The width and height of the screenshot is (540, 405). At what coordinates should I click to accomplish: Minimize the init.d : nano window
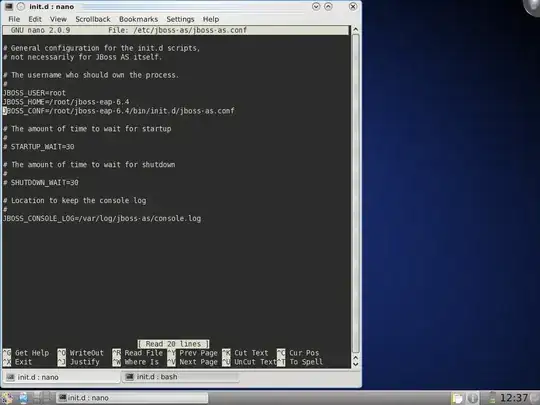(x=316, y=7)
